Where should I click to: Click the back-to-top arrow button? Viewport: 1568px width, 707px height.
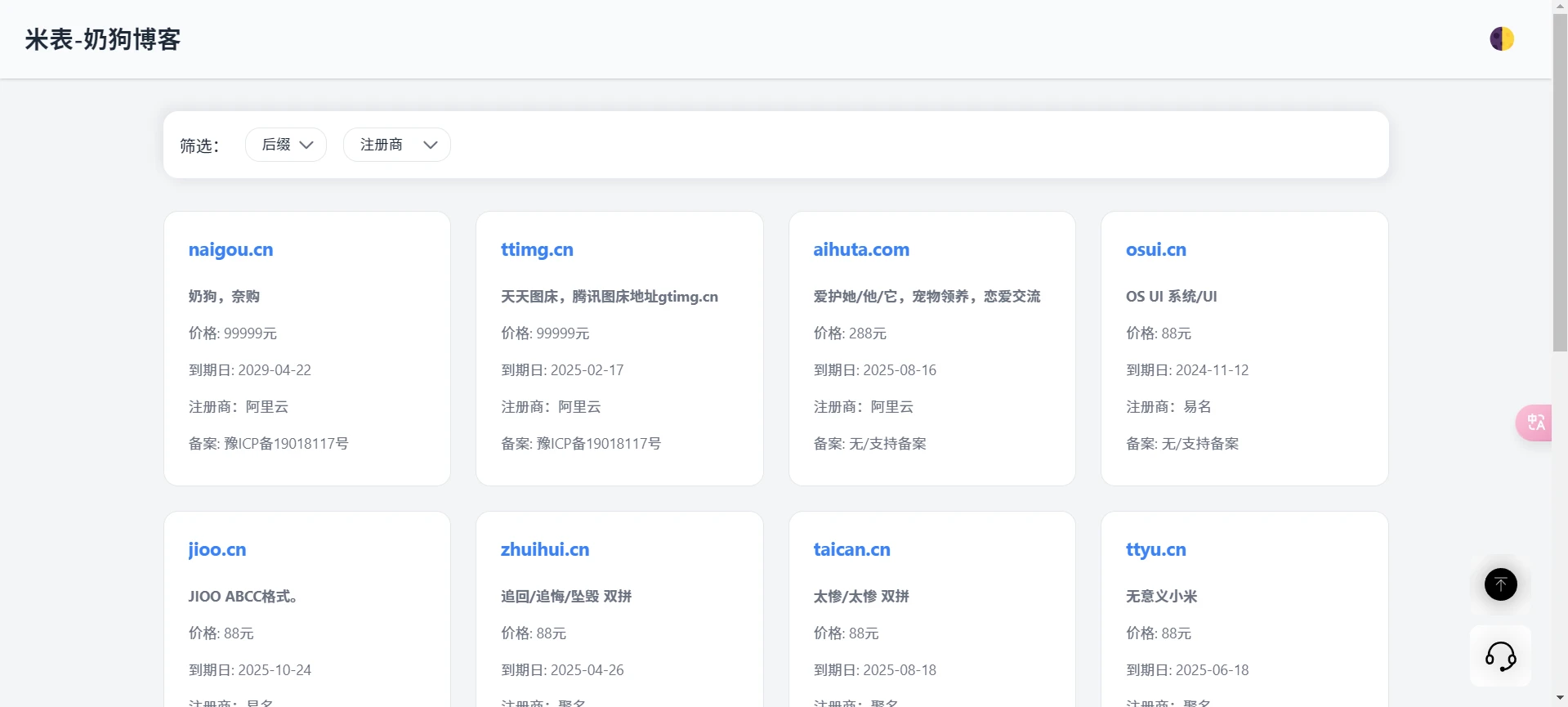pyautogui.click(x=1500, y=584)
